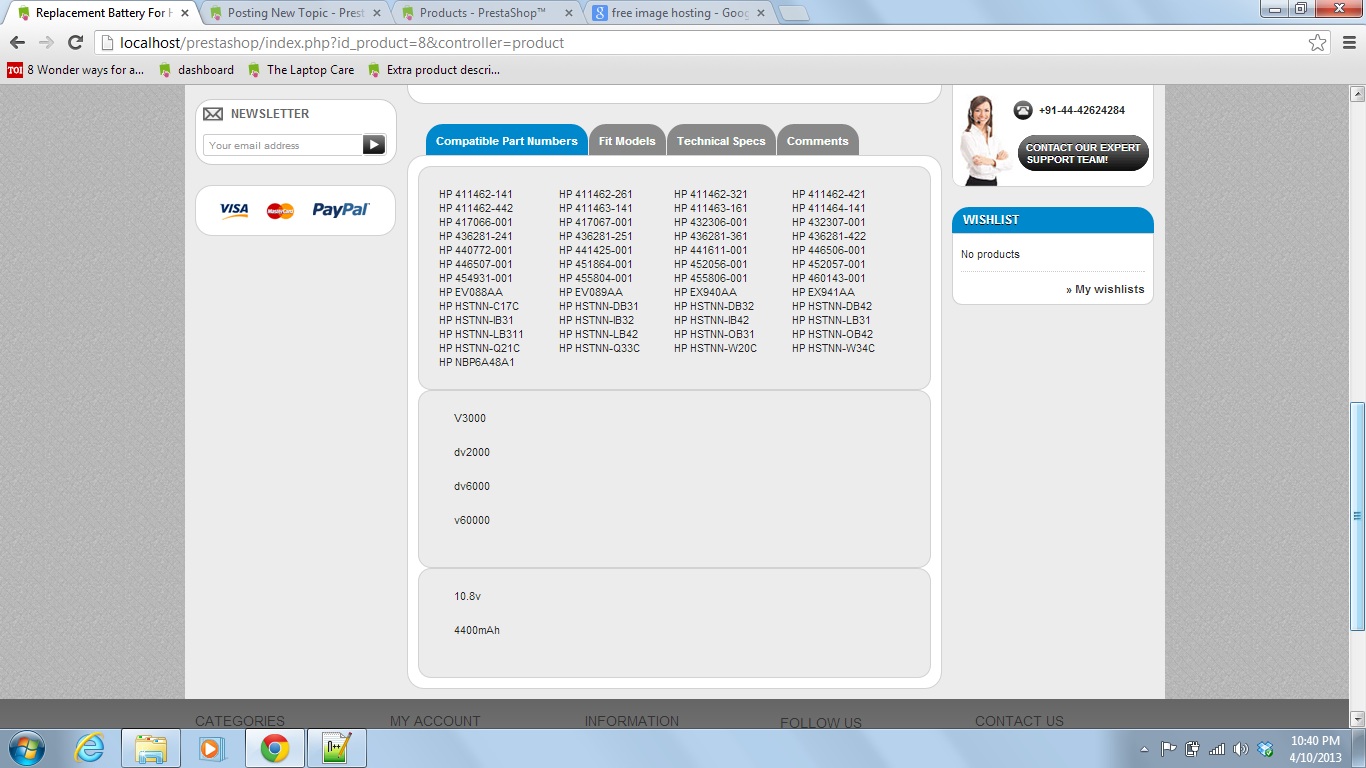The image size is (1366, 768).
Task: Open the taskbar clock and date
Action: coord(1315,749)
